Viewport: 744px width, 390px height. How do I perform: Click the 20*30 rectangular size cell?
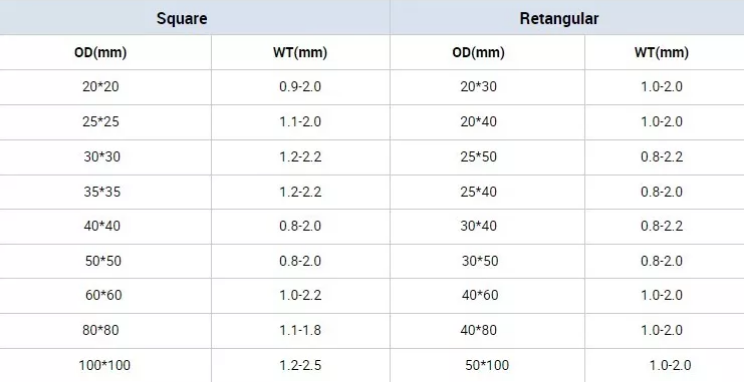pos(478,87)
